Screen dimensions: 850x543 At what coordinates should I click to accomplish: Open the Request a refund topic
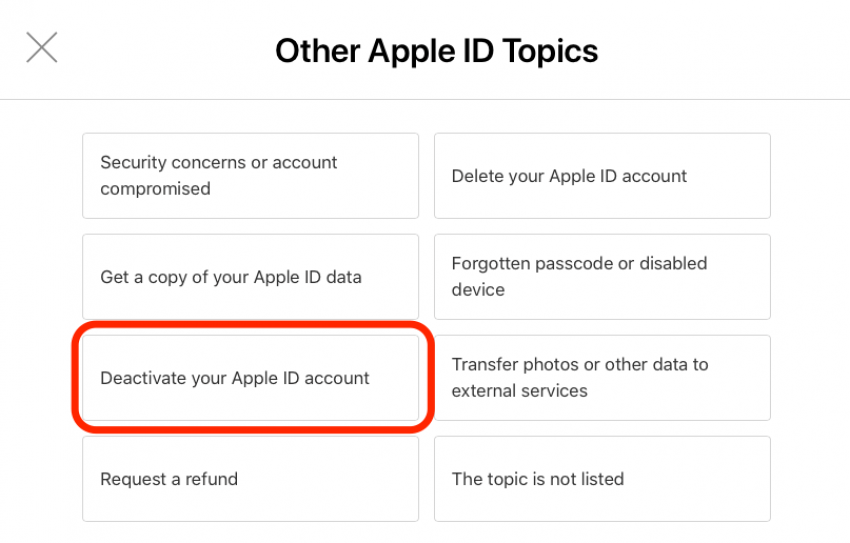pyautogui.click(x=250, y=479)
